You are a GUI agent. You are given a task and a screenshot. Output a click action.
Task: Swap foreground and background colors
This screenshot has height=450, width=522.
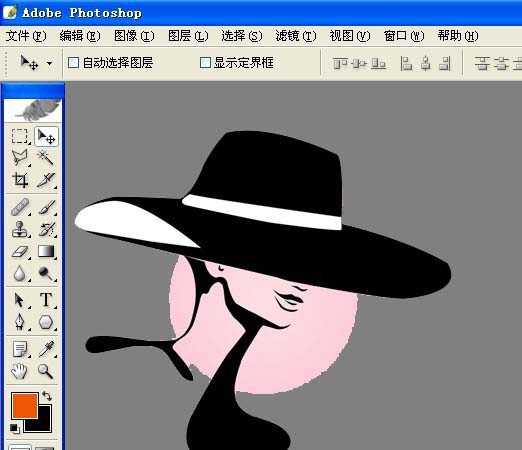(x=47, y=396)
